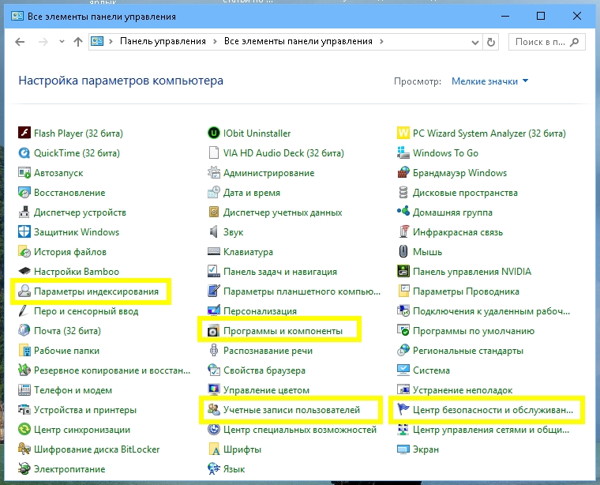Open the Параметры Проводника link

466,292
